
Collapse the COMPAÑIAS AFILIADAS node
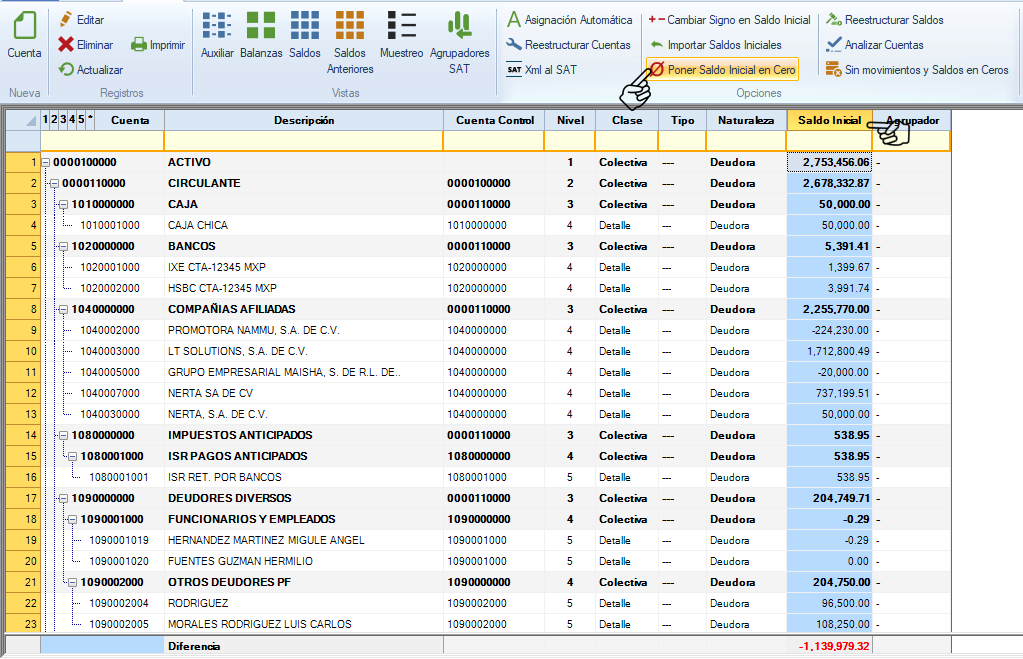click(64, 309)
